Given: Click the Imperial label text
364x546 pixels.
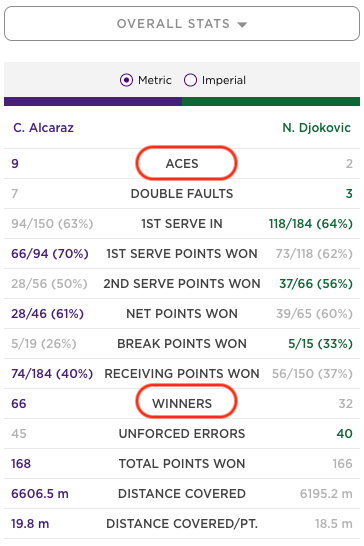Looking at the screenshot, I should click(224, 80).
